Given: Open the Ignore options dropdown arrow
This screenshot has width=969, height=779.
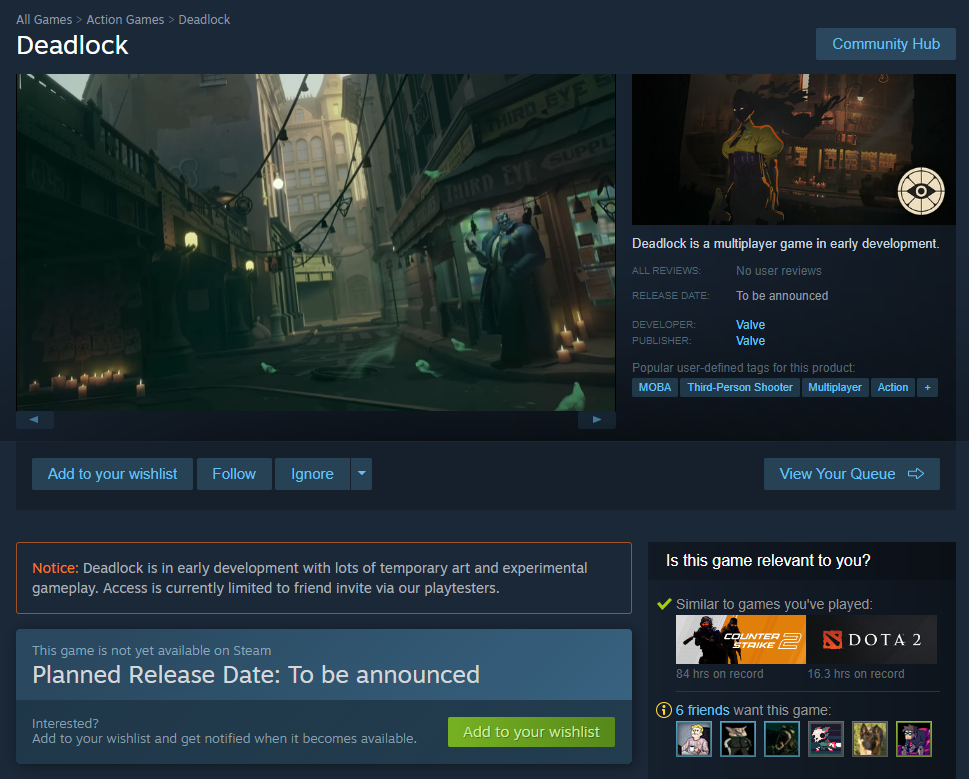Looking at the screenshot, I should pyautogui.click(x=362, y=474).
